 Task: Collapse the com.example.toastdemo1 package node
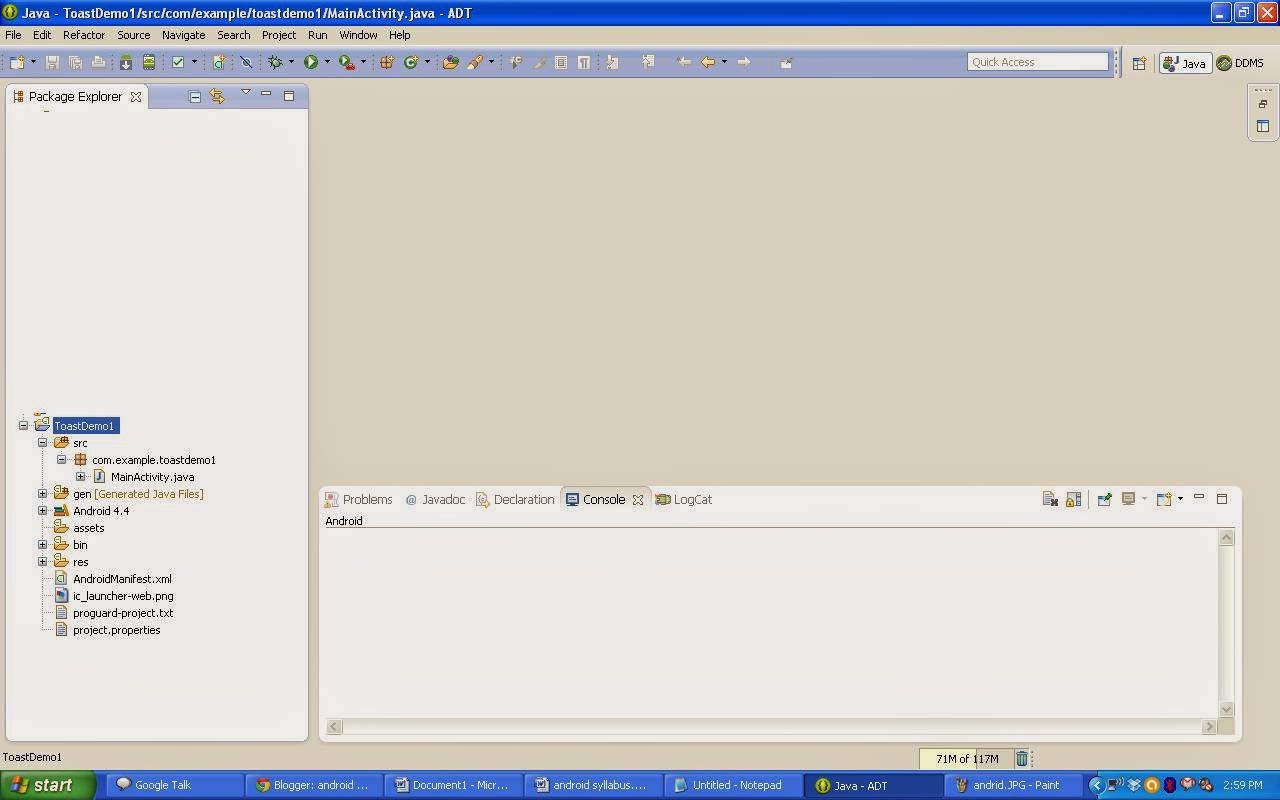[62, 460]
